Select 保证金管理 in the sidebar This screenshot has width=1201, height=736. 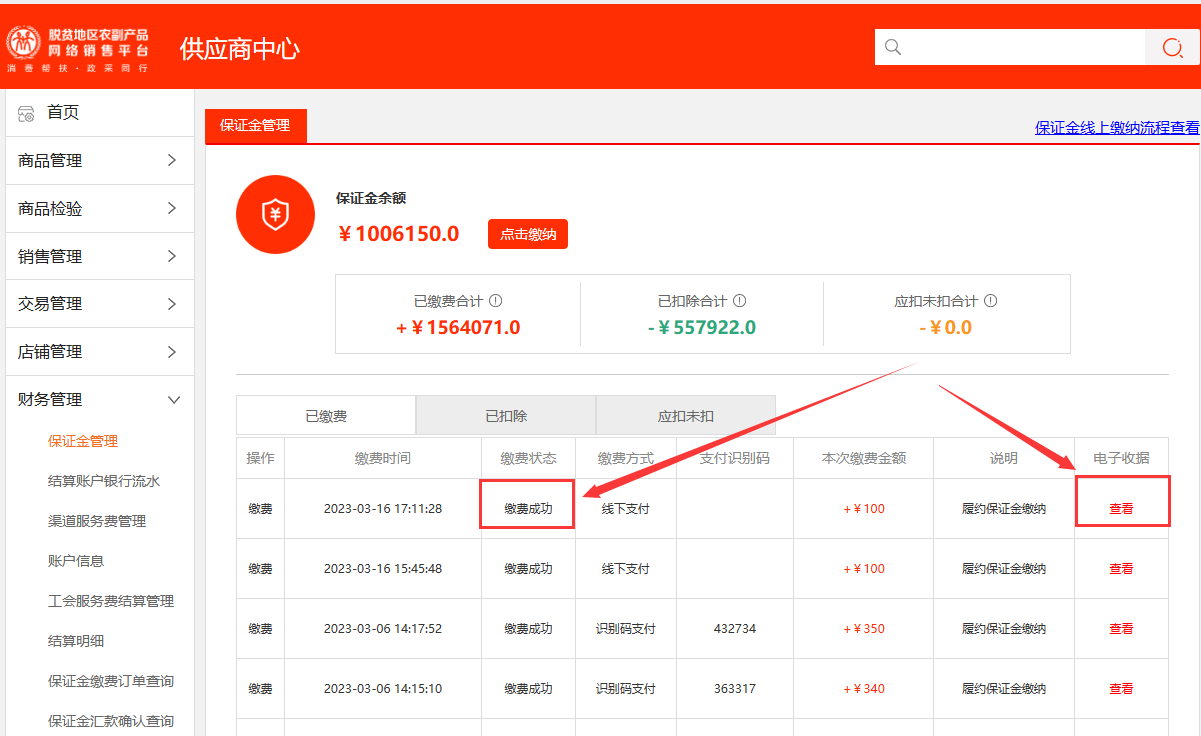(x=83, y=441)
